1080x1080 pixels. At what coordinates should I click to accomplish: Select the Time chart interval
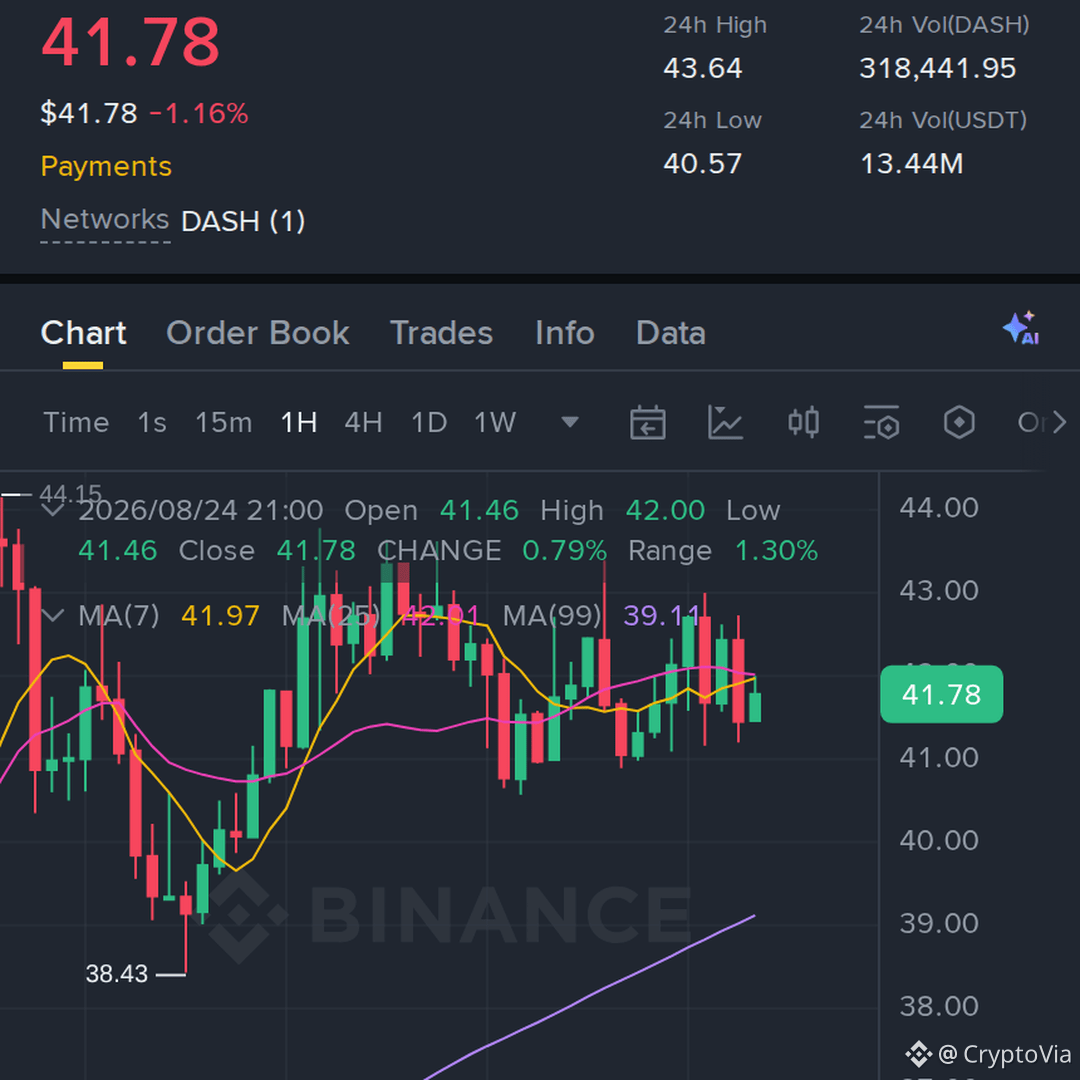click(76, 422)
